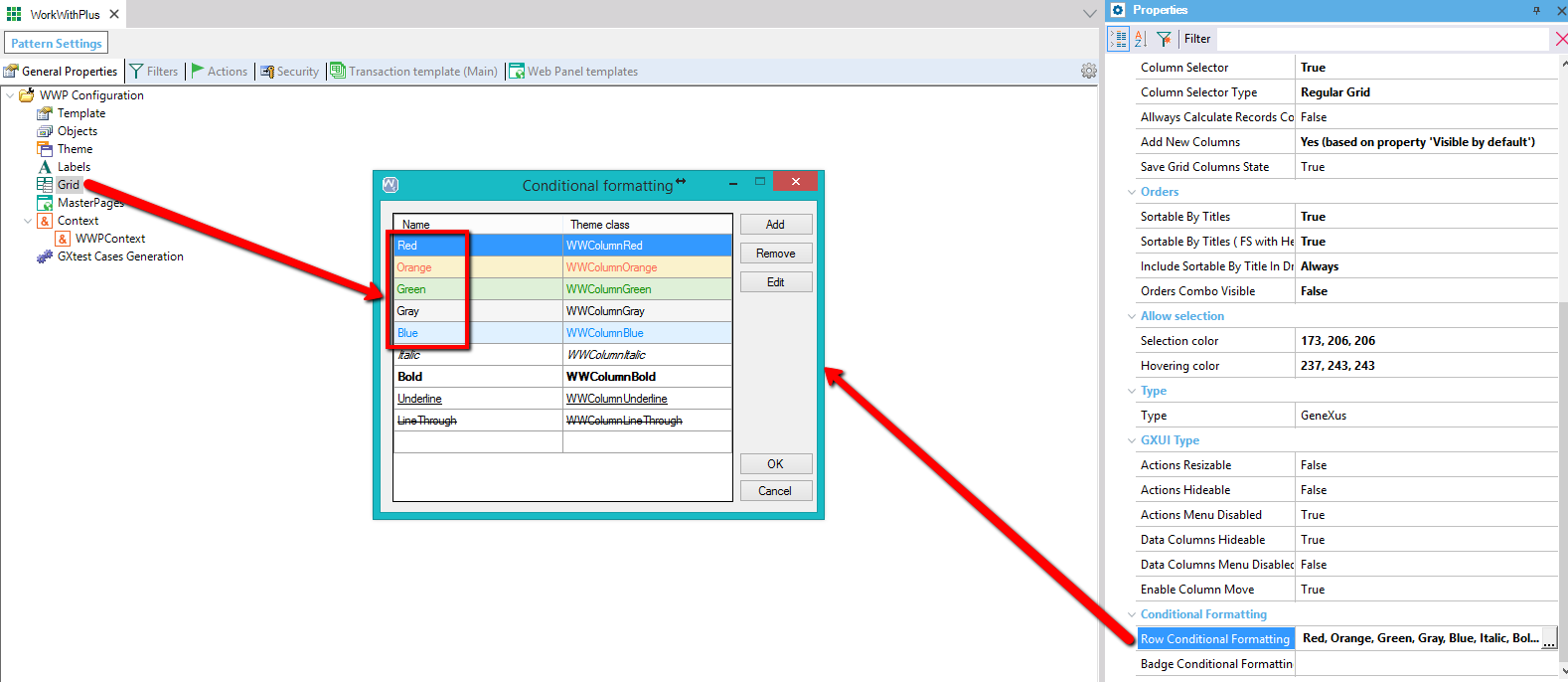Open the Filters tab
Viewport: 1568px width, 682px height.
click(154, 72)
